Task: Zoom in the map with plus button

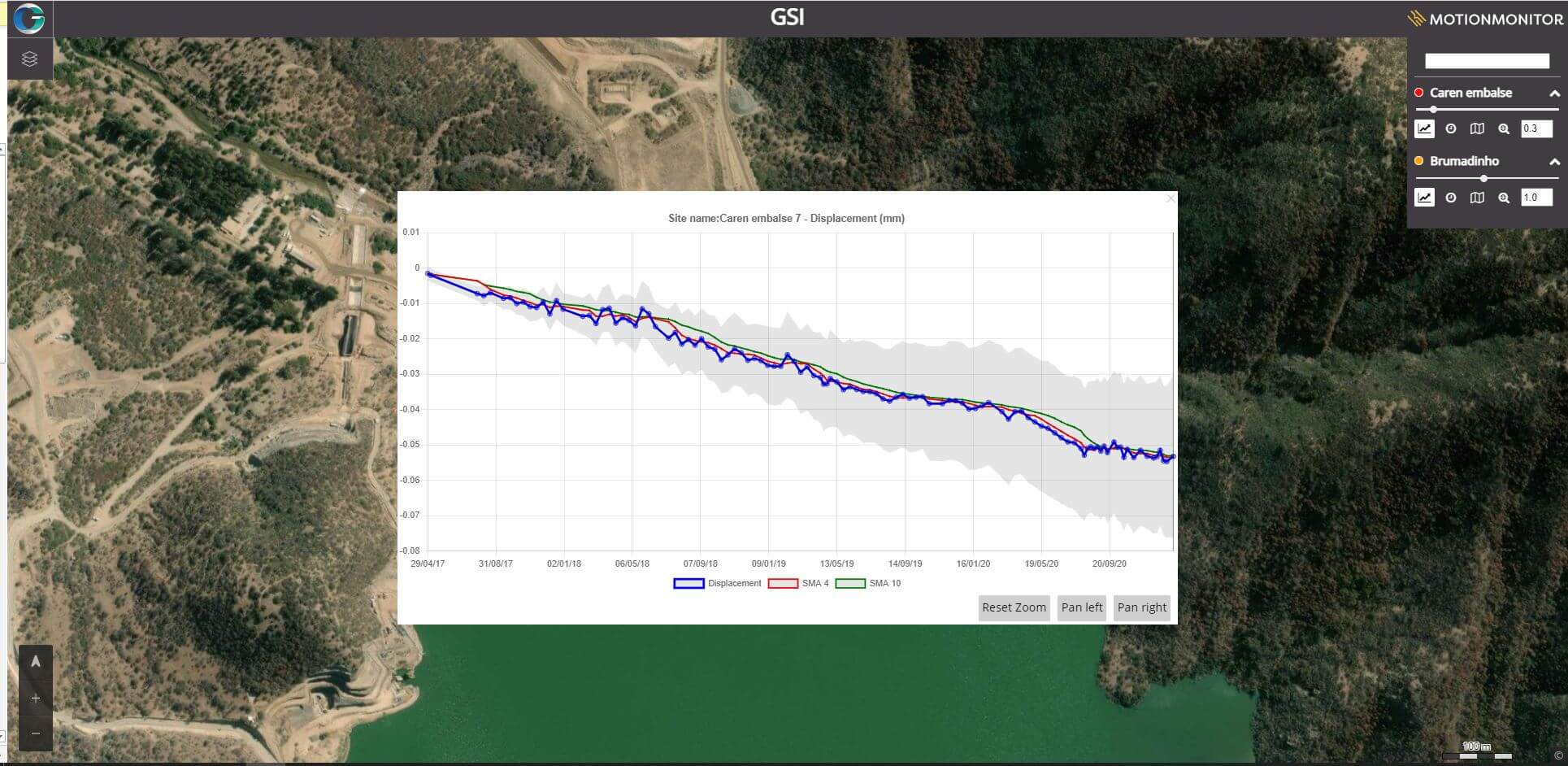Action: tap(36, 699)
